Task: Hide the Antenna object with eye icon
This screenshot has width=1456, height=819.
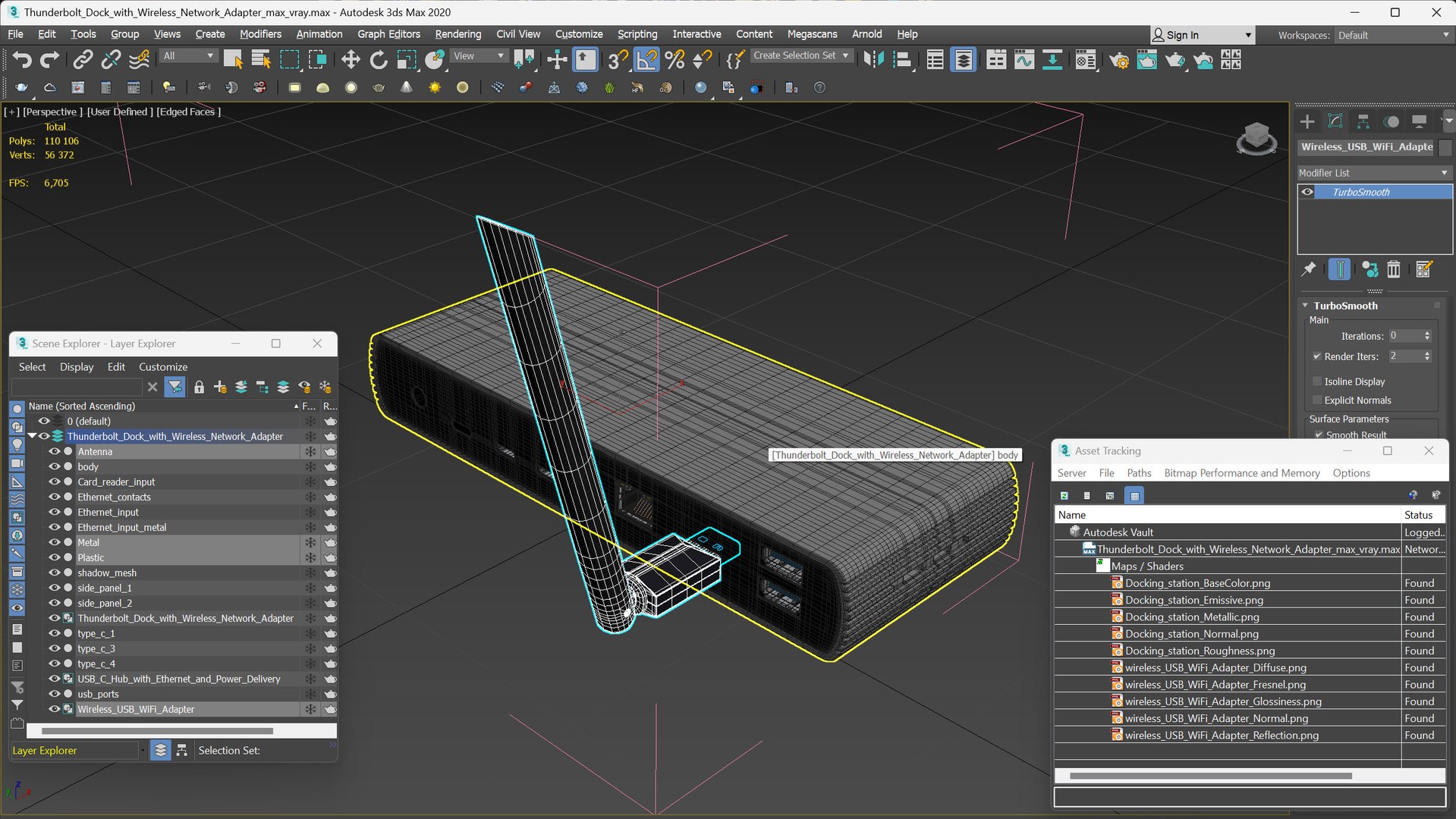Action: (x=54, y=451)
